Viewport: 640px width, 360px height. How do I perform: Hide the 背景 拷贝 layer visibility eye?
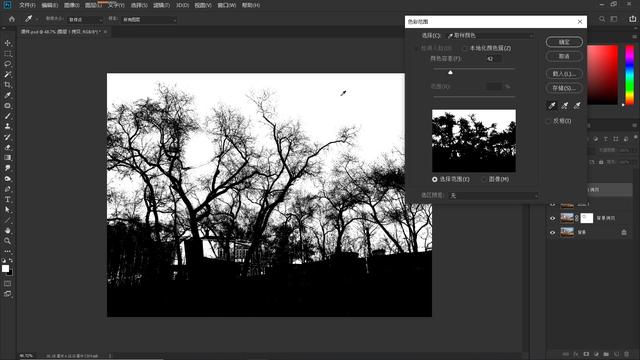(x=553, y=218)
